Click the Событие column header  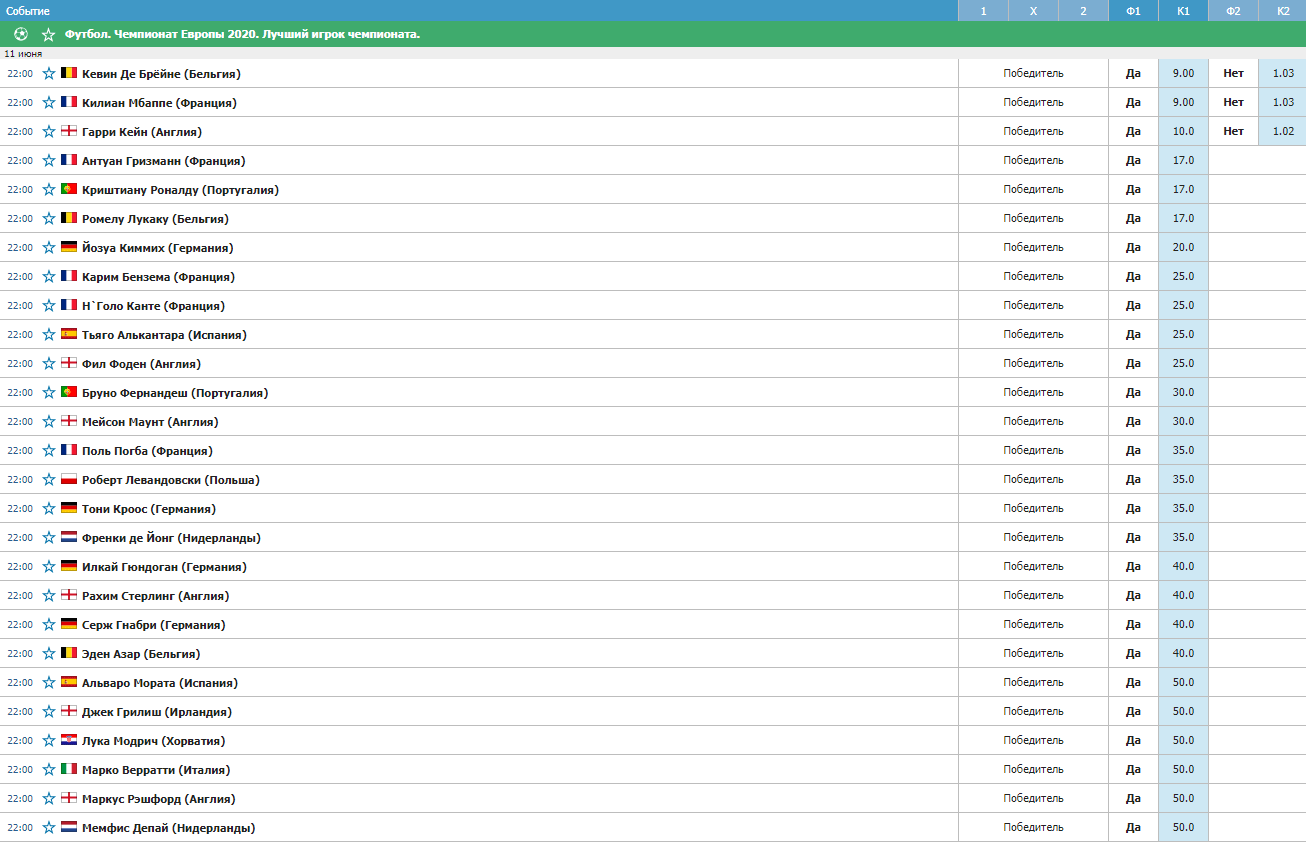click(x=479, y=11)
